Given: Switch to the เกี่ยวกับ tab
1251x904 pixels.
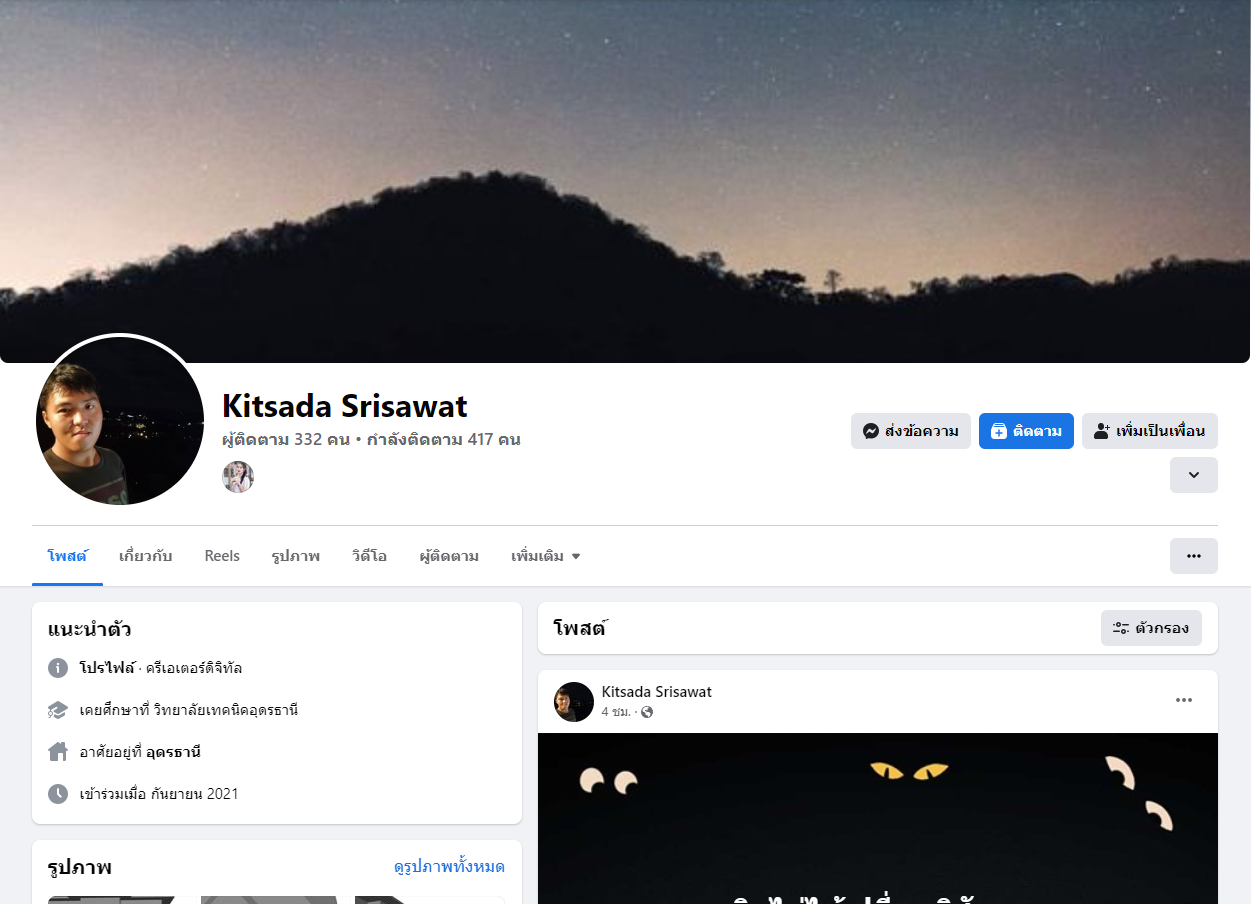Looking at the screenshot, I should pyautogui.click(x=146, y=556).
